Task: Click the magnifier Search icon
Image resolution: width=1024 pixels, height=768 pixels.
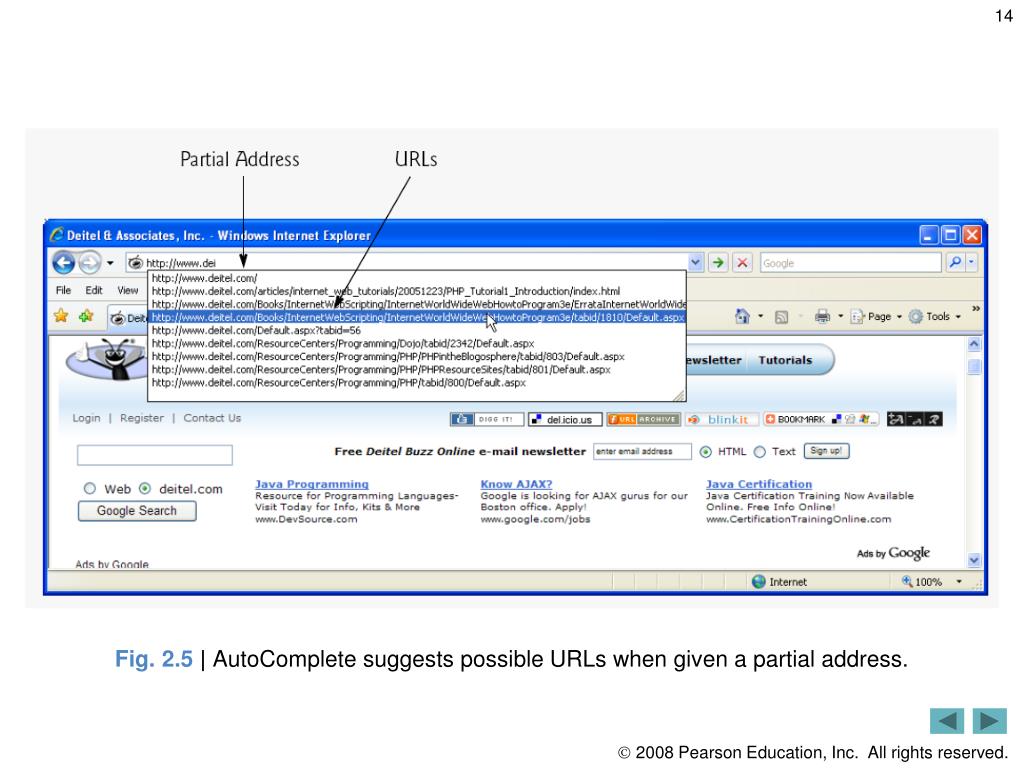Action: [955, 263]
